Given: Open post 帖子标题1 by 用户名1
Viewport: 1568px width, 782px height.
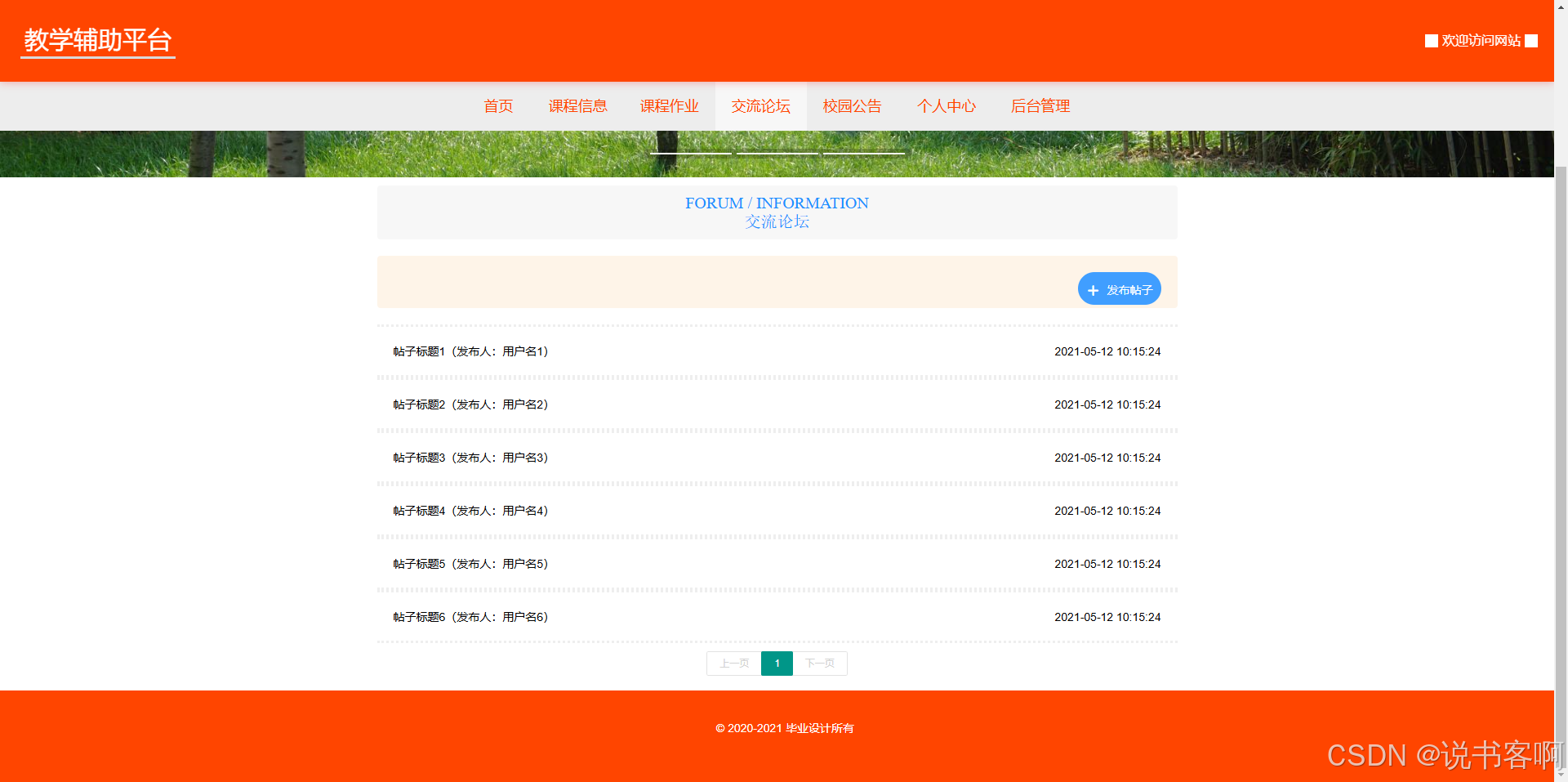Looking at the screenshot, I should (470, 351).
